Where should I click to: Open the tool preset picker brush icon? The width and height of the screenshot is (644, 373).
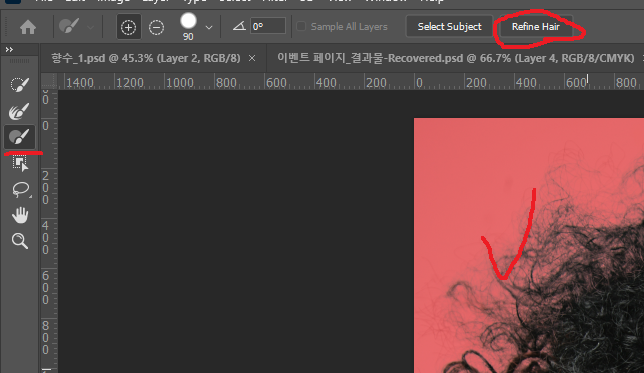pos(69,27)
